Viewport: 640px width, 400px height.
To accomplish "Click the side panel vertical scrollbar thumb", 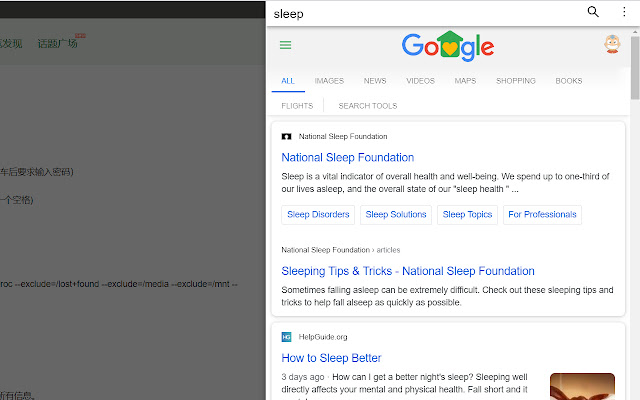I will tap(635, 68).
